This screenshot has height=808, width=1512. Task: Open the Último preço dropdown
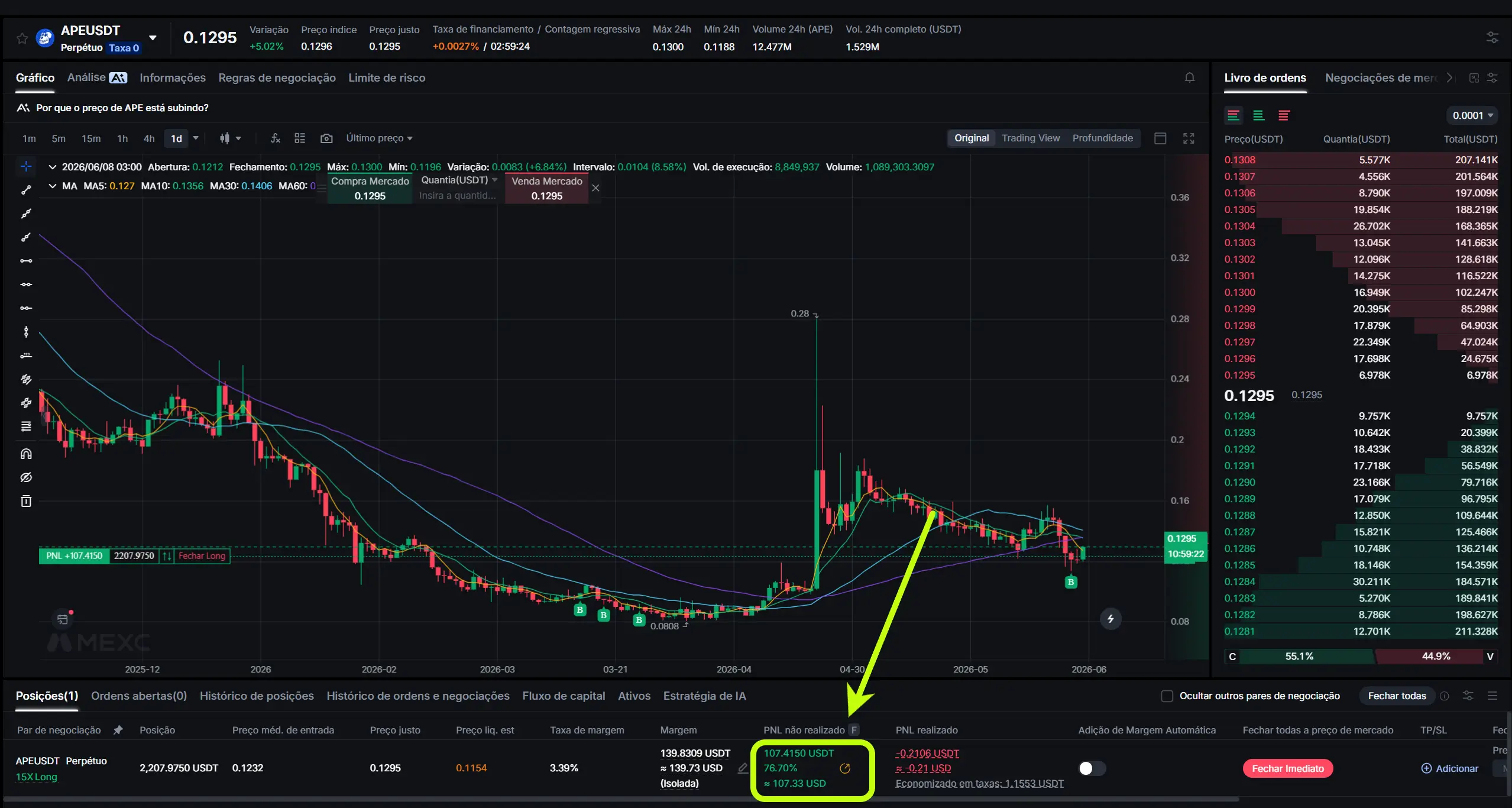click(379, 138)
